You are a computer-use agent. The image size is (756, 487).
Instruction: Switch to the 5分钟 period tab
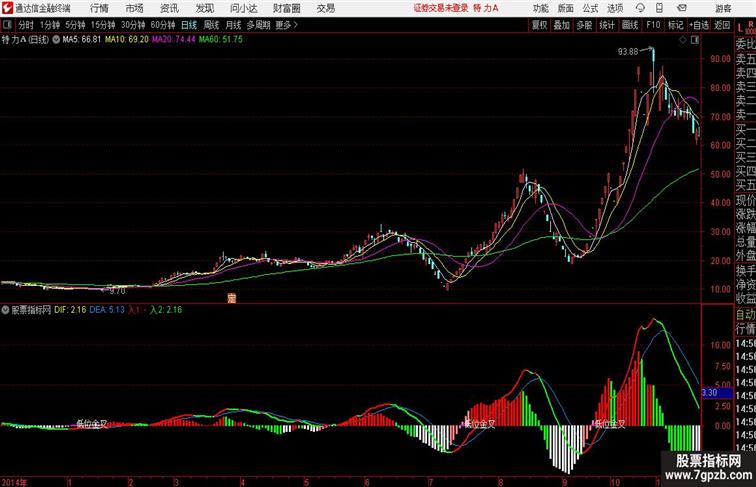pos(75,25)
